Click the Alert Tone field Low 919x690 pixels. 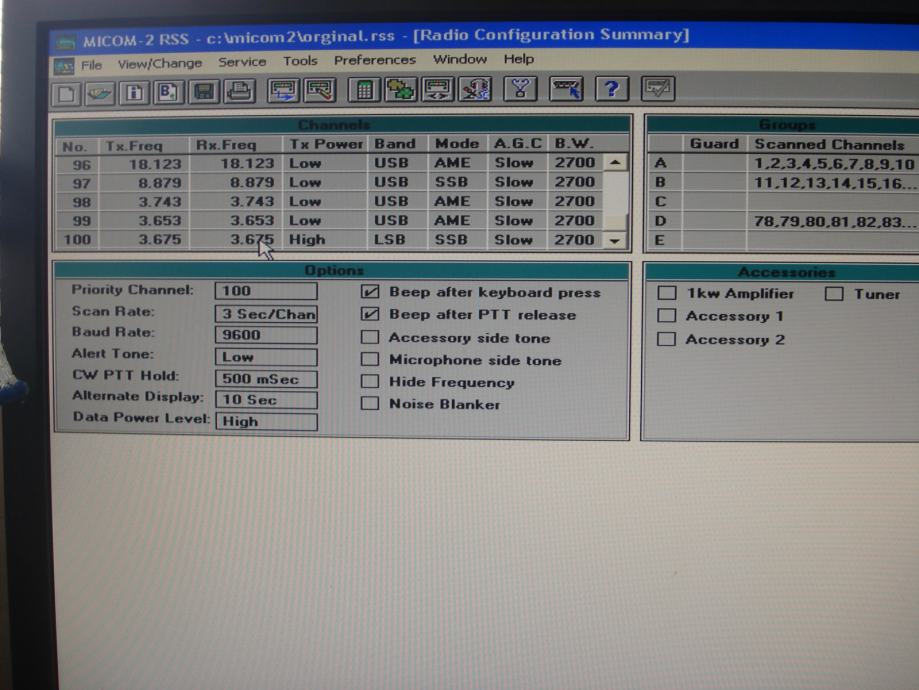[266, 357]
